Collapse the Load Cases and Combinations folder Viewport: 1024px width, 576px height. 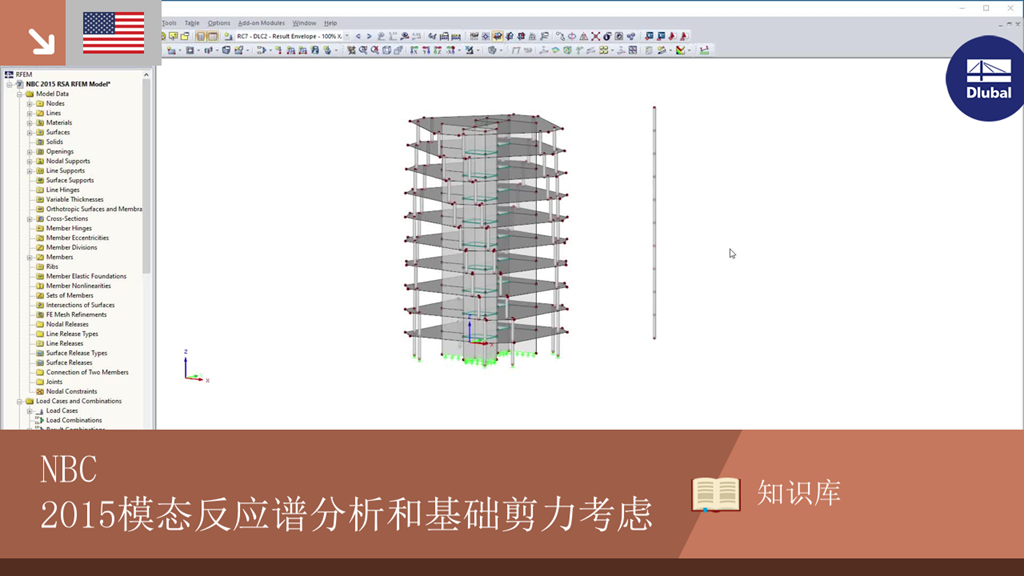[20, 402]
